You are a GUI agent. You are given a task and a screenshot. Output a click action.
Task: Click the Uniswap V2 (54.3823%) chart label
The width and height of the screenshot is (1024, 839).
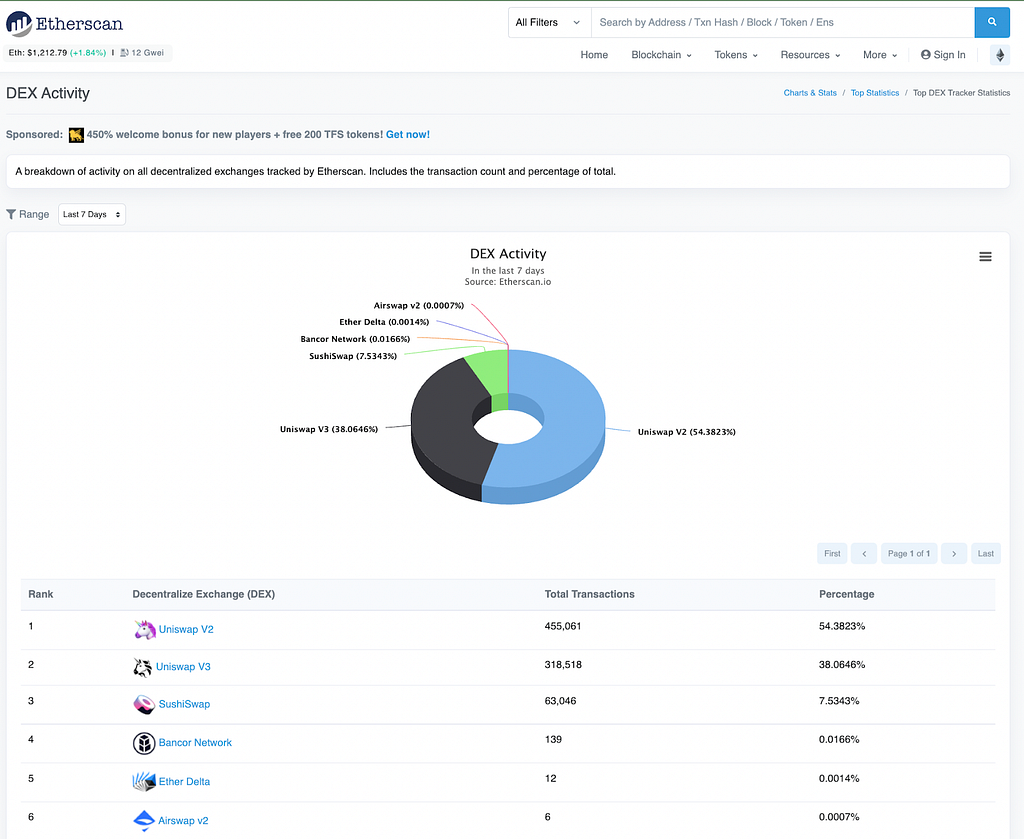click(686, 432)
